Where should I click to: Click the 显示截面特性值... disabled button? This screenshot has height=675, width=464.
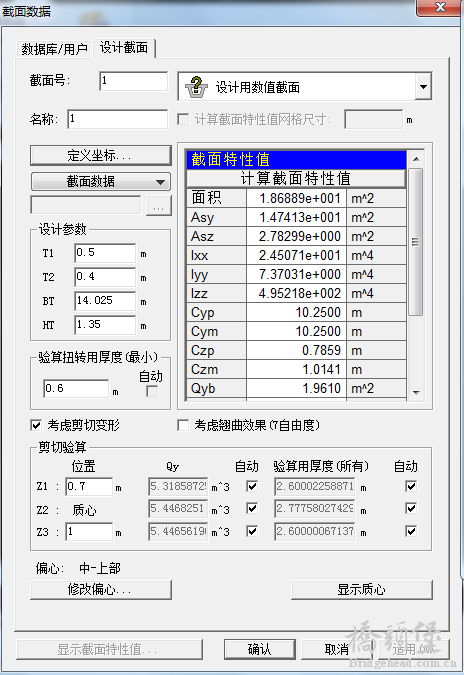click(109, 649)
